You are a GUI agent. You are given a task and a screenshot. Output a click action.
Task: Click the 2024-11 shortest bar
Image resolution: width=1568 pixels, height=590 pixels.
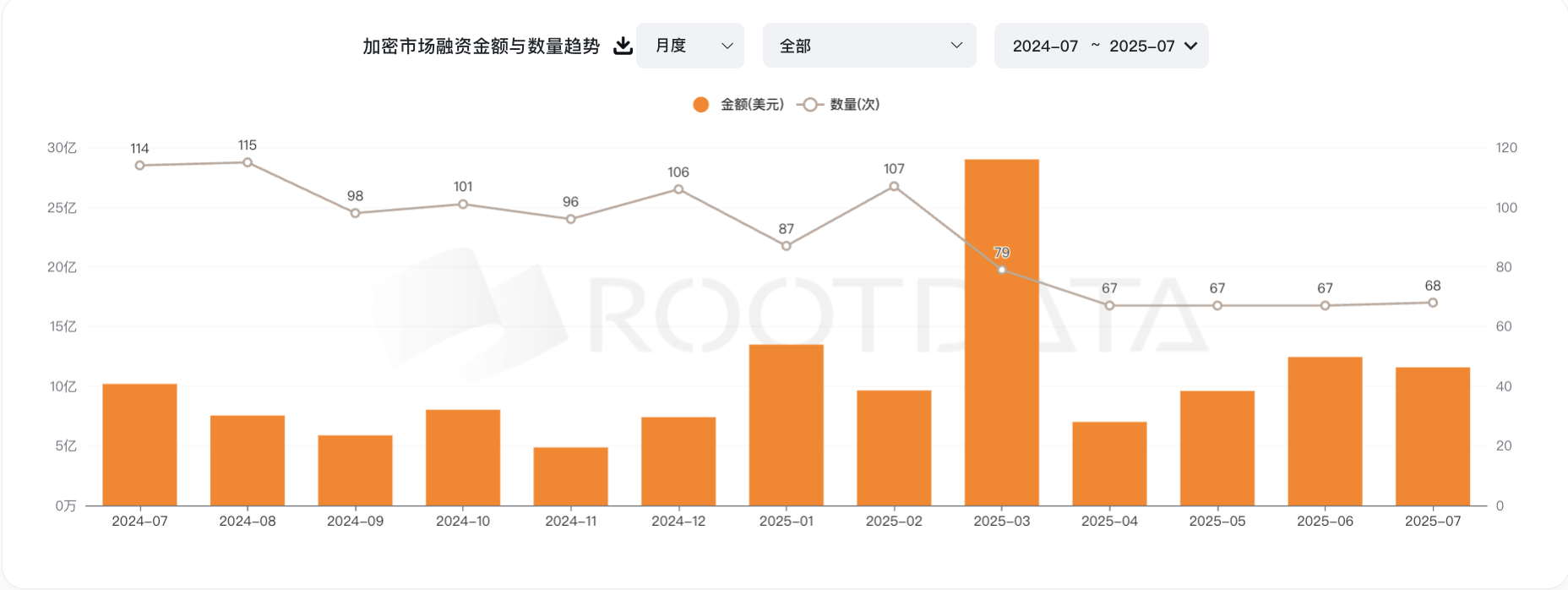(571, 476)
